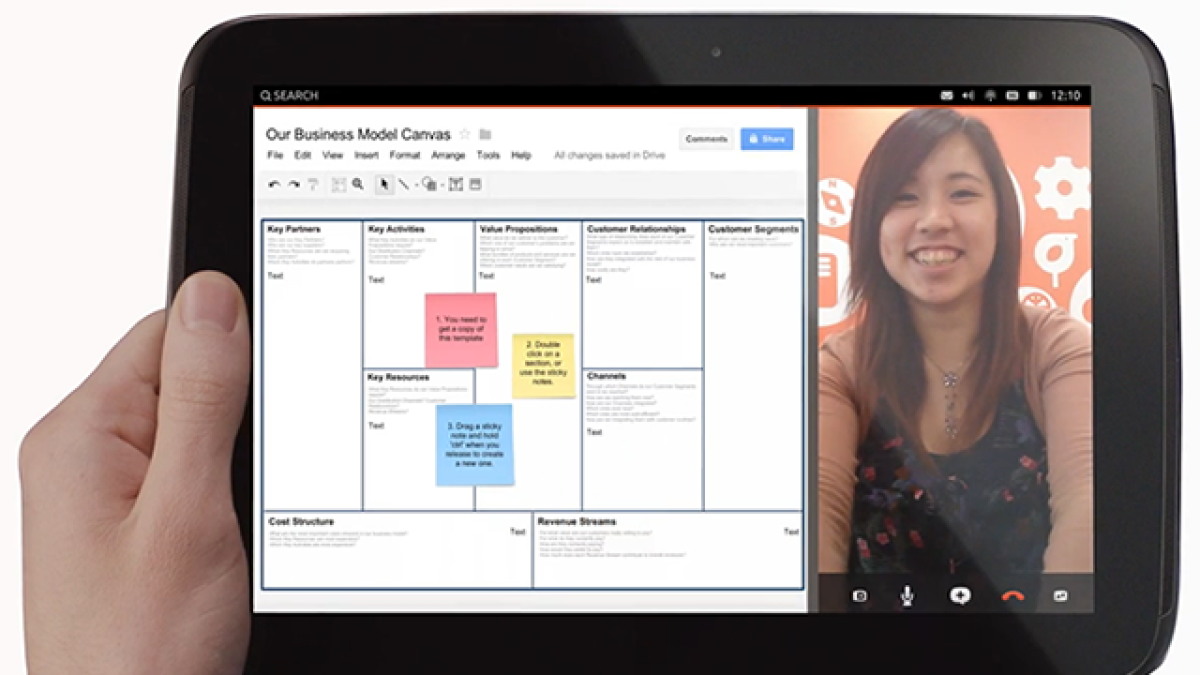This screenshot has height=675, width=1200.
Task: Click the redo arrow in the toolbar
Action: coord(294,184)
